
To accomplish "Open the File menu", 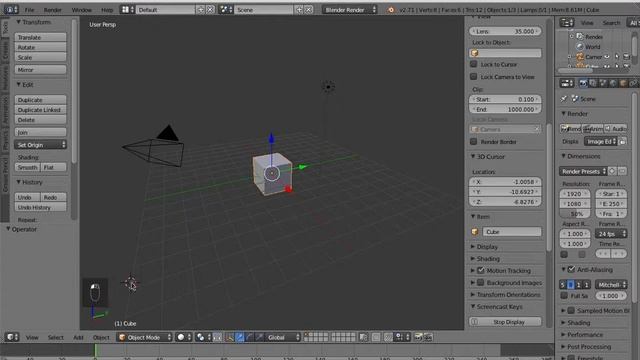I will click(29, 10).
